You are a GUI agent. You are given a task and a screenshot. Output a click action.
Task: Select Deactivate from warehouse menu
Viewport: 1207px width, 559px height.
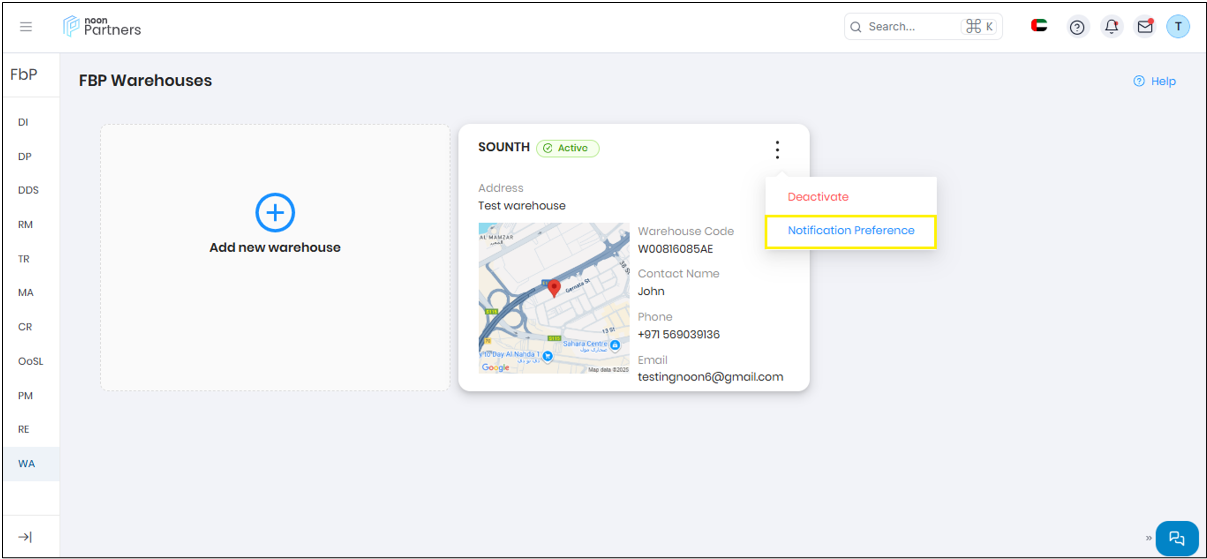(818, 197)
